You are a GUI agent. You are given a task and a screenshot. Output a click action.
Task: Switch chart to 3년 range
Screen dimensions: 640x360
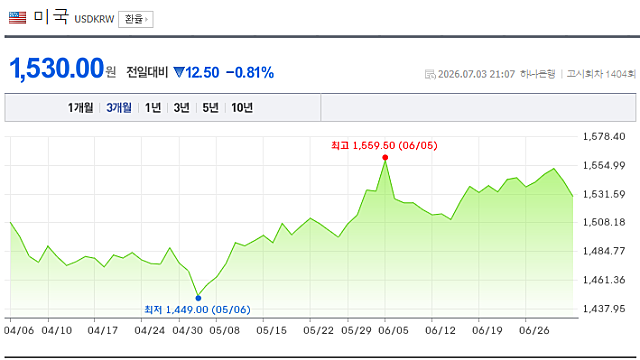(182, 108)
